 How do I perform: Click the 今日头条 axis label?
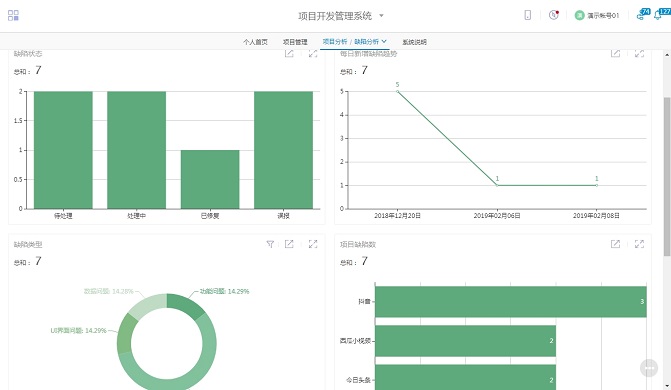[358, 380]
